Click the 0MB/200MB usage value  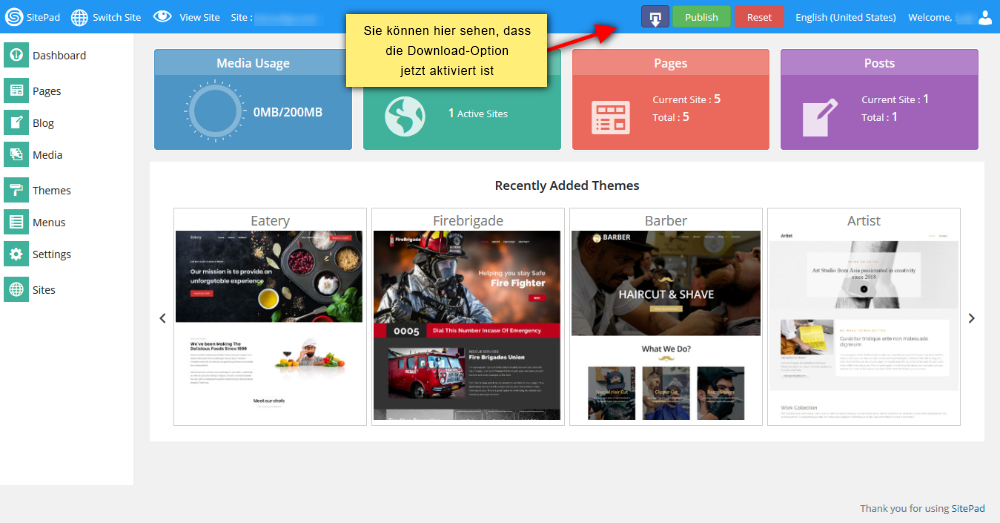pyautogui.click(x=288, y=112)
